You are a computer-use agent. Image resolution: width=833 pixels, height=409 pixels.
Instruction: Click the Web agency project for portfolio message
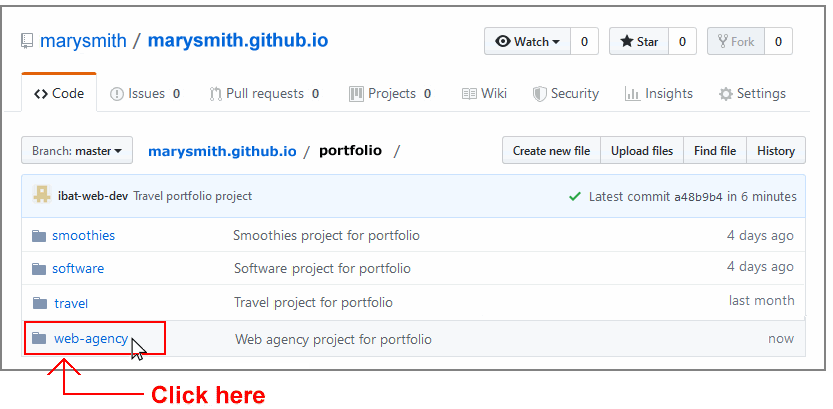pos(333,339)
